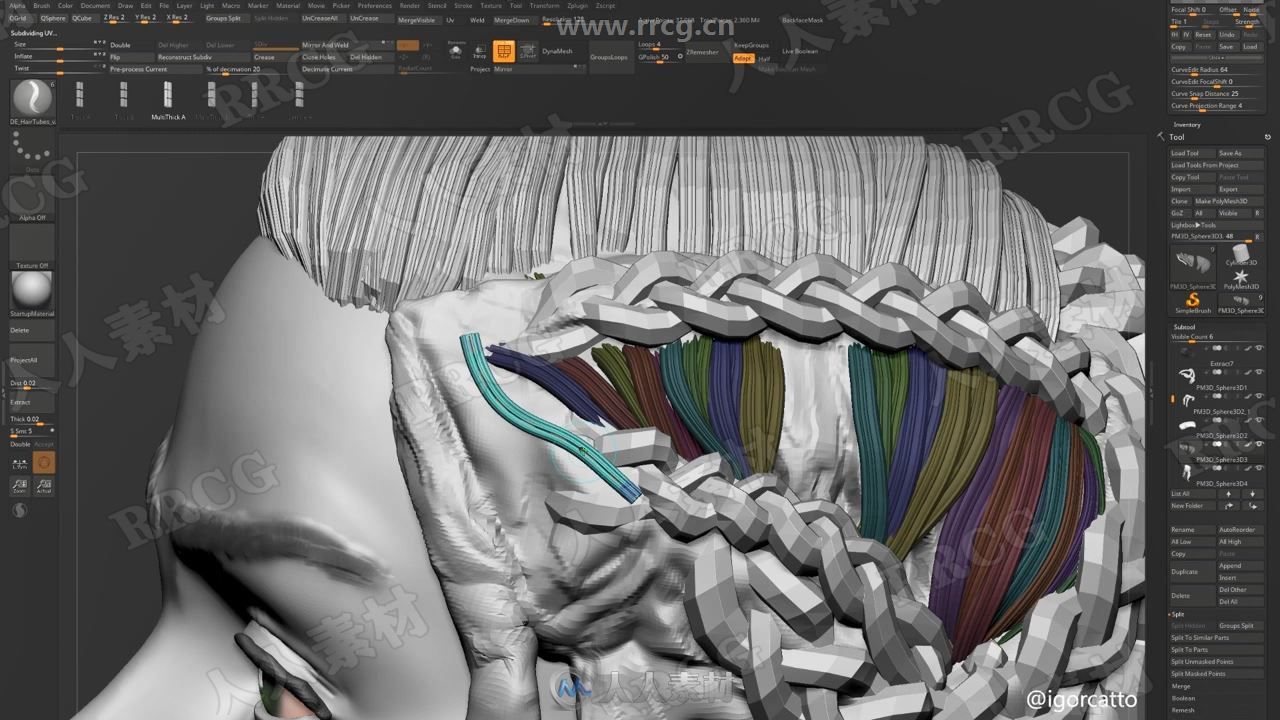Select the PM3D_Sphere3D1 subtool
Screen dimensions: 1280x720
tap(1217, 376)
